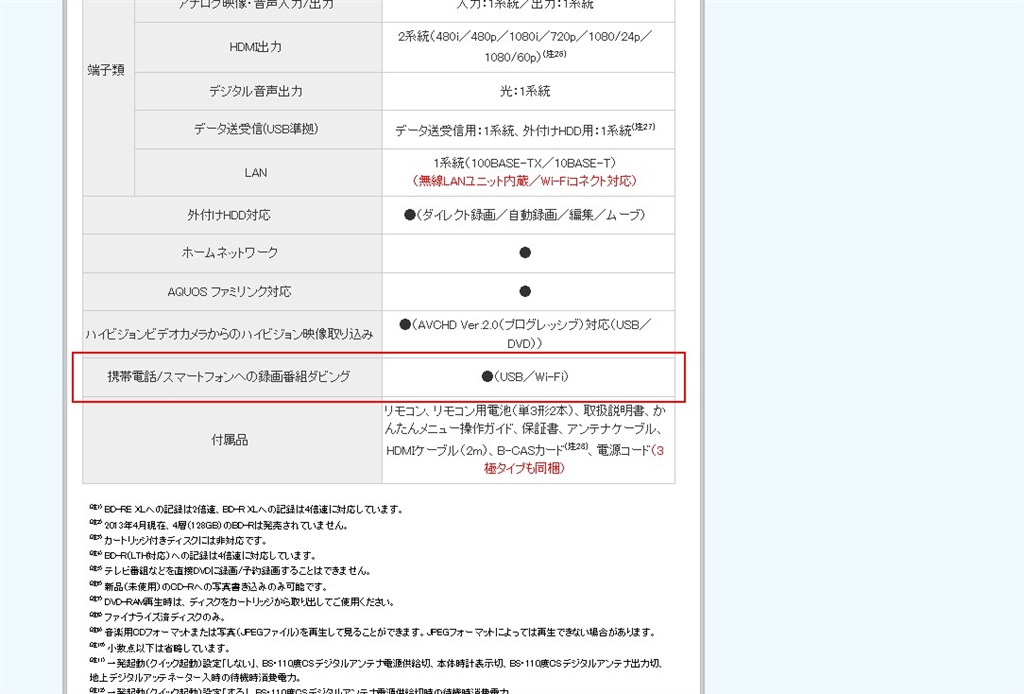Click footnote about BD-RE XLへの記録は2倍速
Viewport: 1024px width, 694px height.
coord(247,509)
